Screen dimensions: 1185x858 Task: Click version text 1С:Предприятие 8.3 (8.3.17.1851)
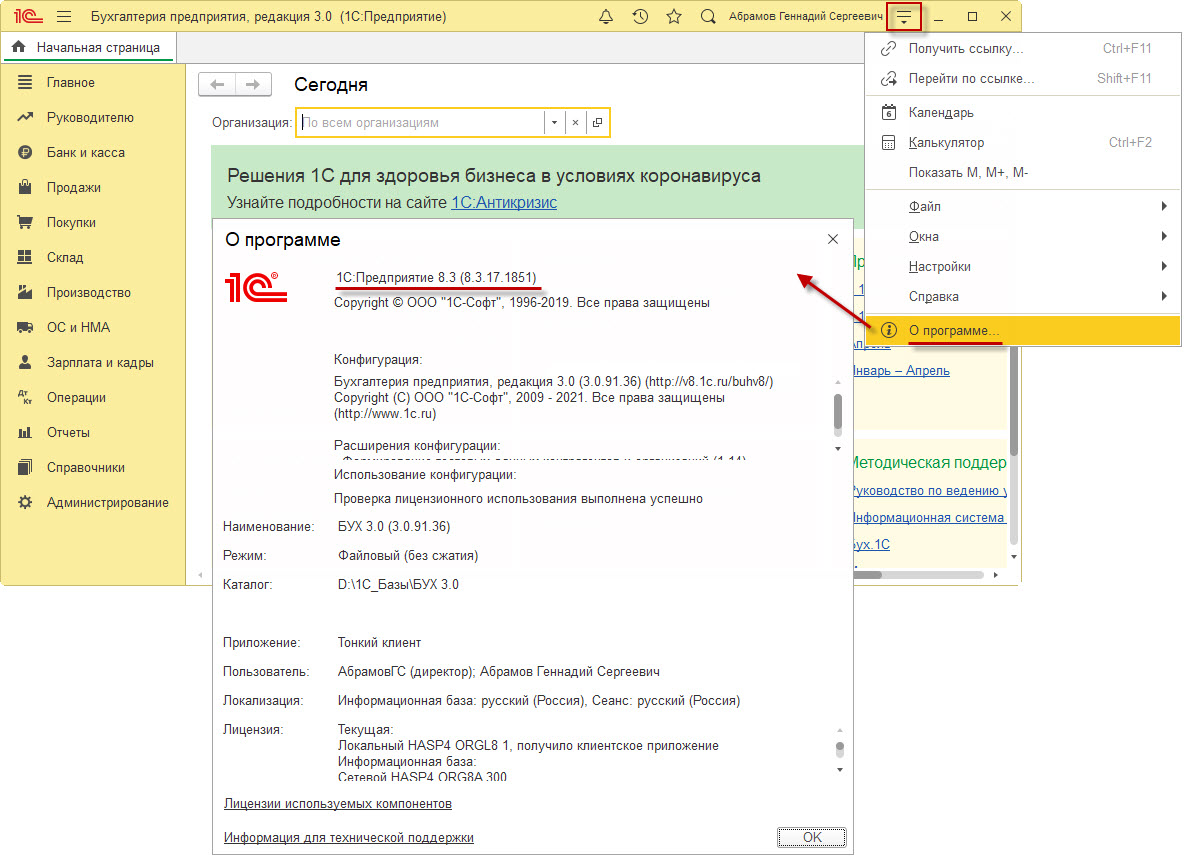436,277
